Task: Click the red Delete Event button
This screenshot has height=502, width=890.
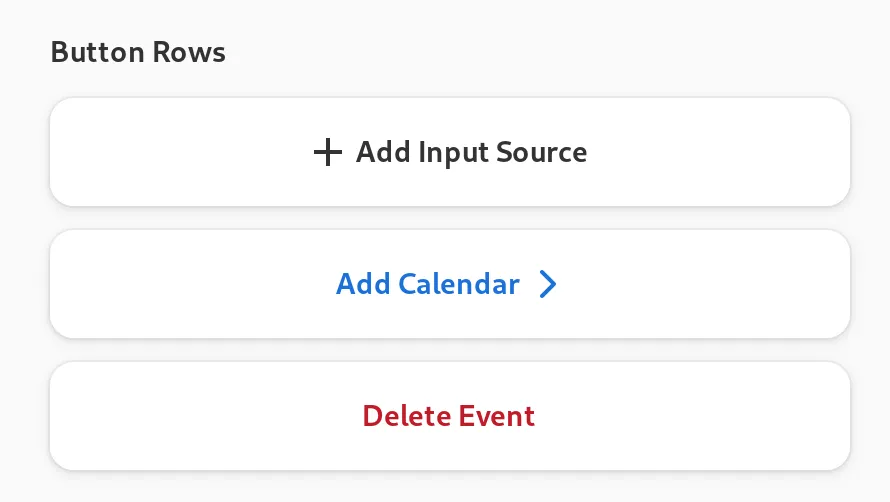Action: point(449,416)
